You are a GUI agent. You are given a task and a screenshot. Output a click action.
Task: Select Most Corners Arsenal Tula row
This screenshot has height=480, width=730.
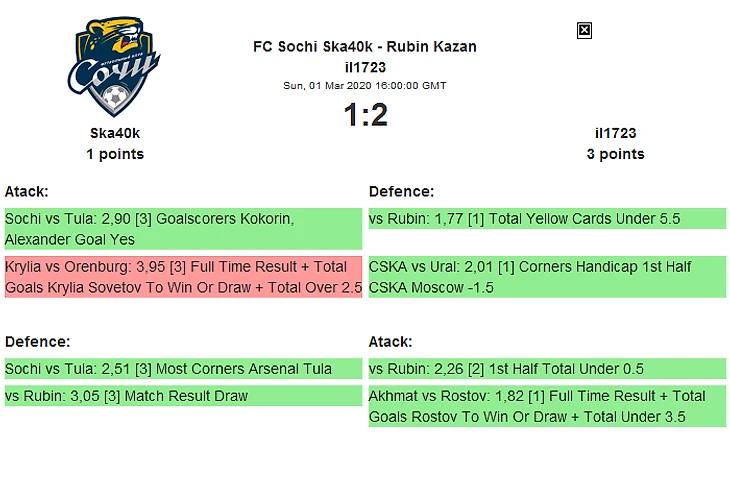pos(183,368)
